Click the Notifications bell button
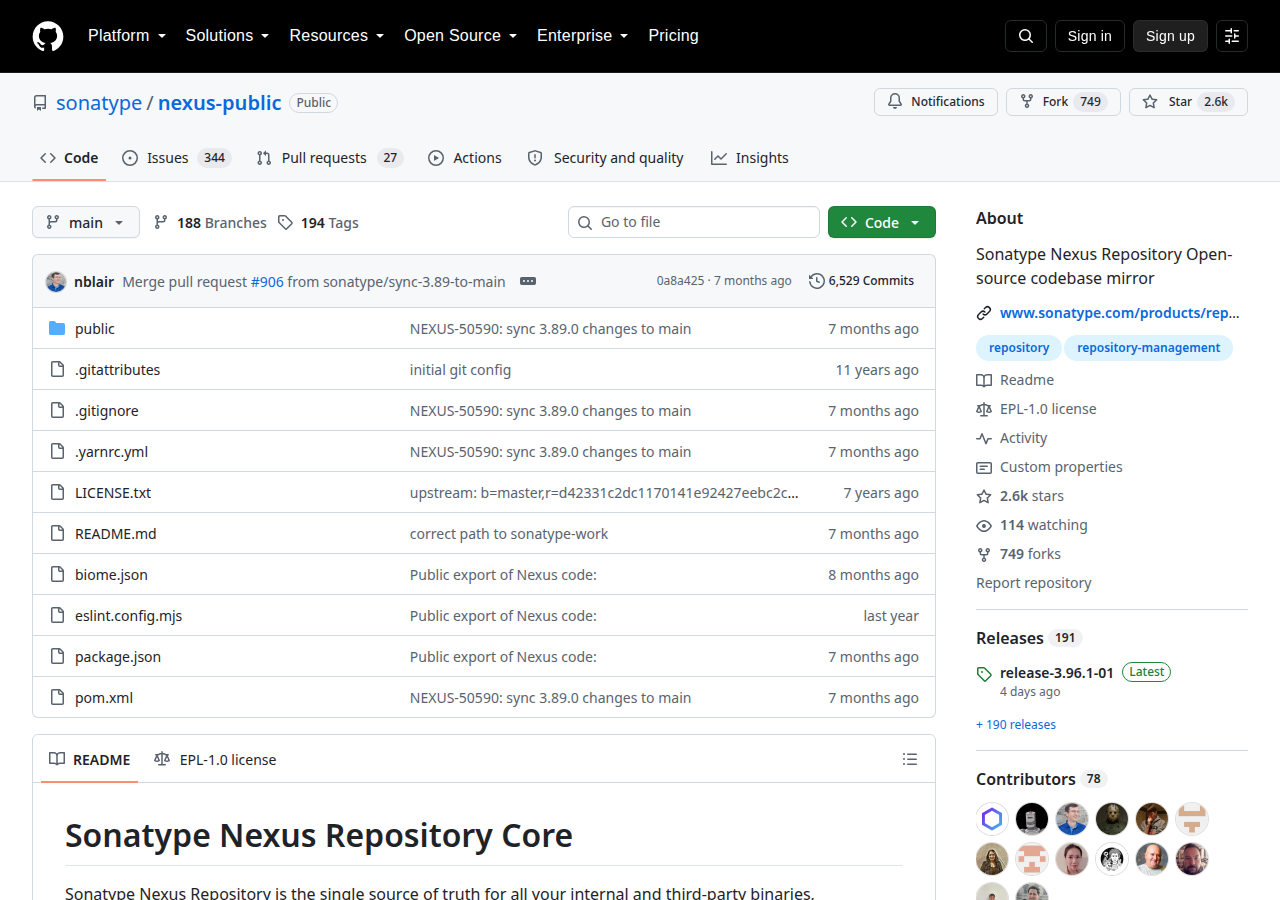The image size is (1280, 900). pos(936,102)
